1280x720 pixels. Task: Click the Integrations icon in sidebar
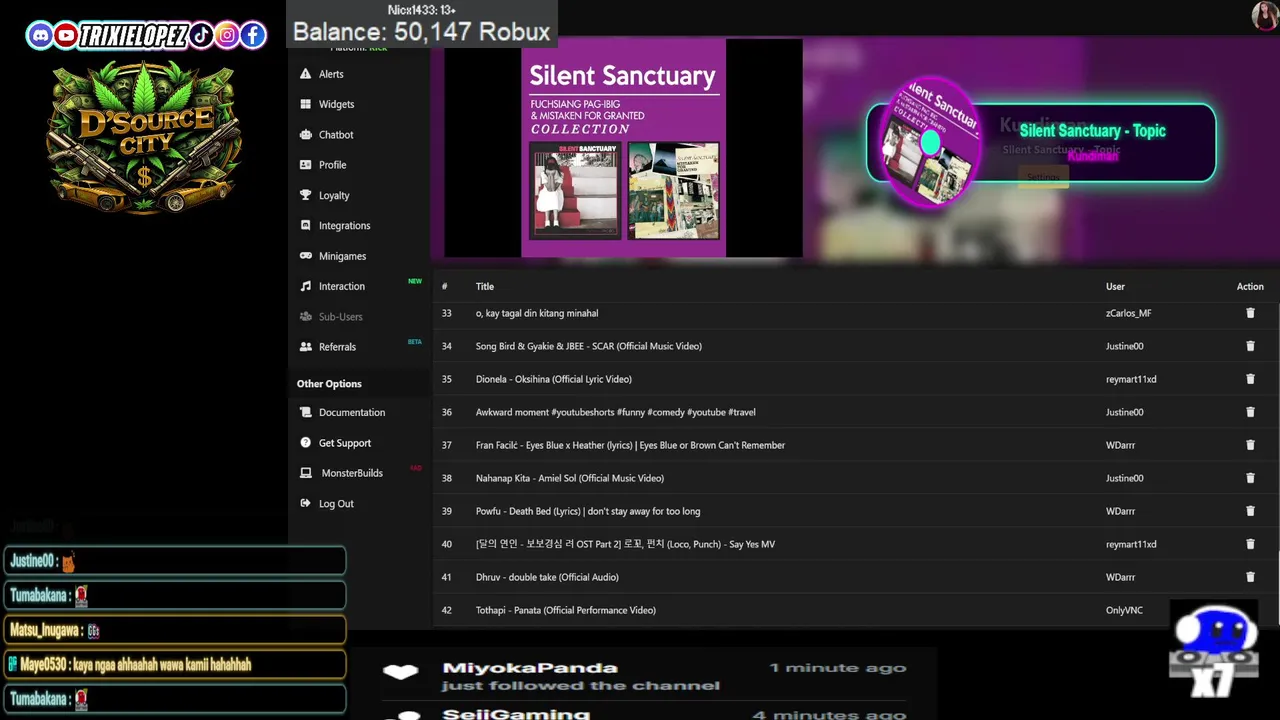pos(306,225)
